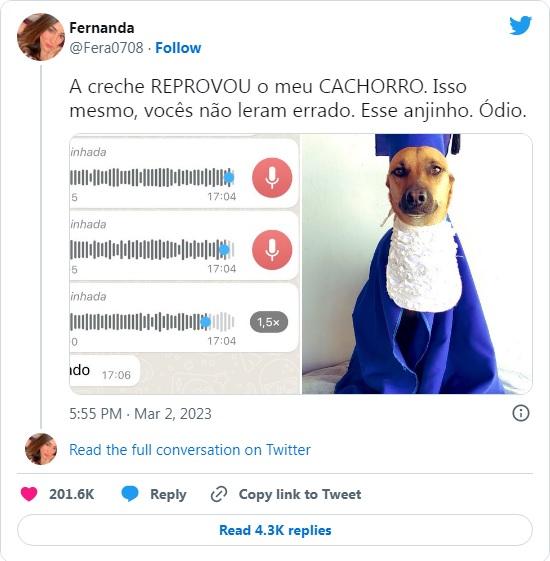550x561 pixels.
Task: Click the Twitter bird logo
Action: click(x=520, y=25)
